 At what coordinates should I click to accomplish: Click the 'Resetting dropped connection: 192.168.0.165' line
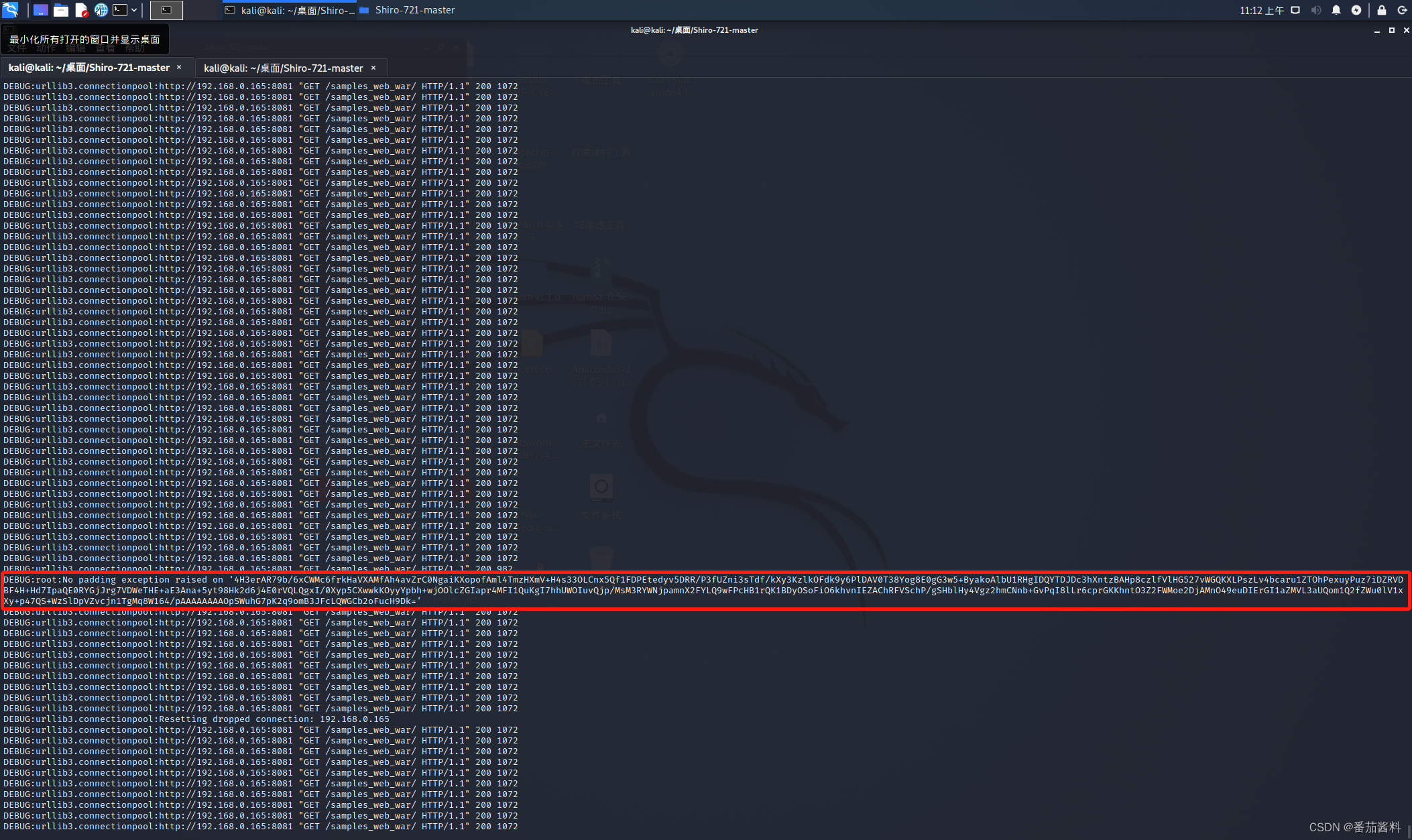click(x=196, y=719)
